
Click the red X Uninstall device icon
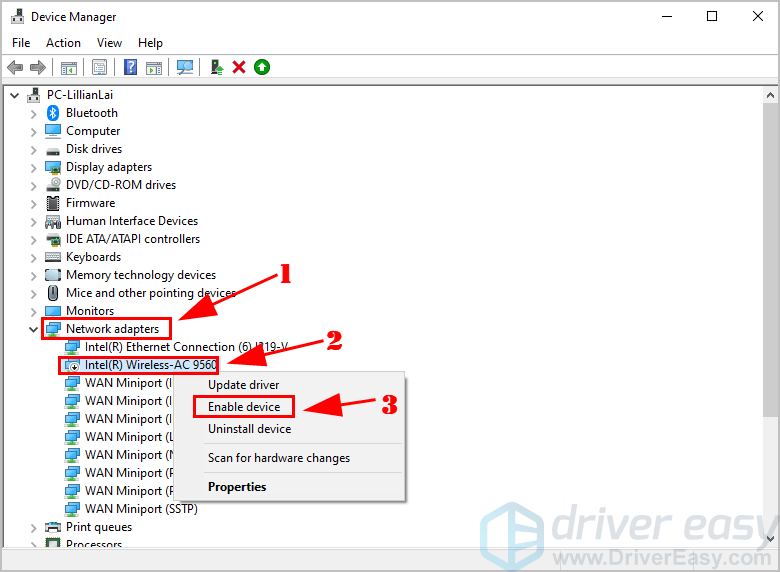coord(239,67)
